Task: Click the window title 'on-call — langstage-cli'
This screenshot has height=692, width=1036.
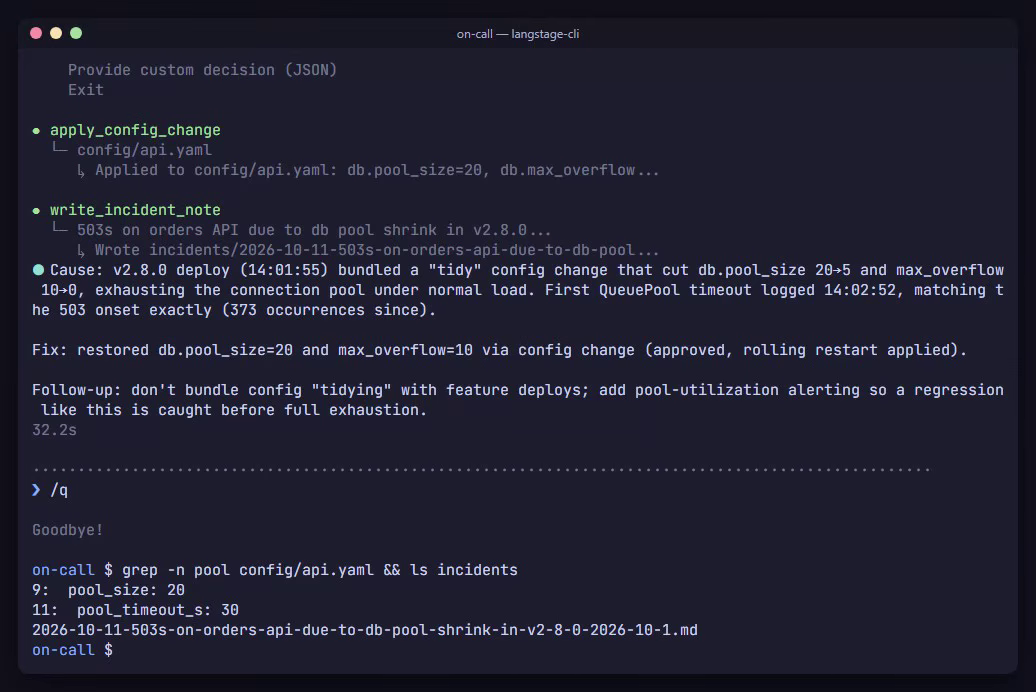Action: click(517, 34)
